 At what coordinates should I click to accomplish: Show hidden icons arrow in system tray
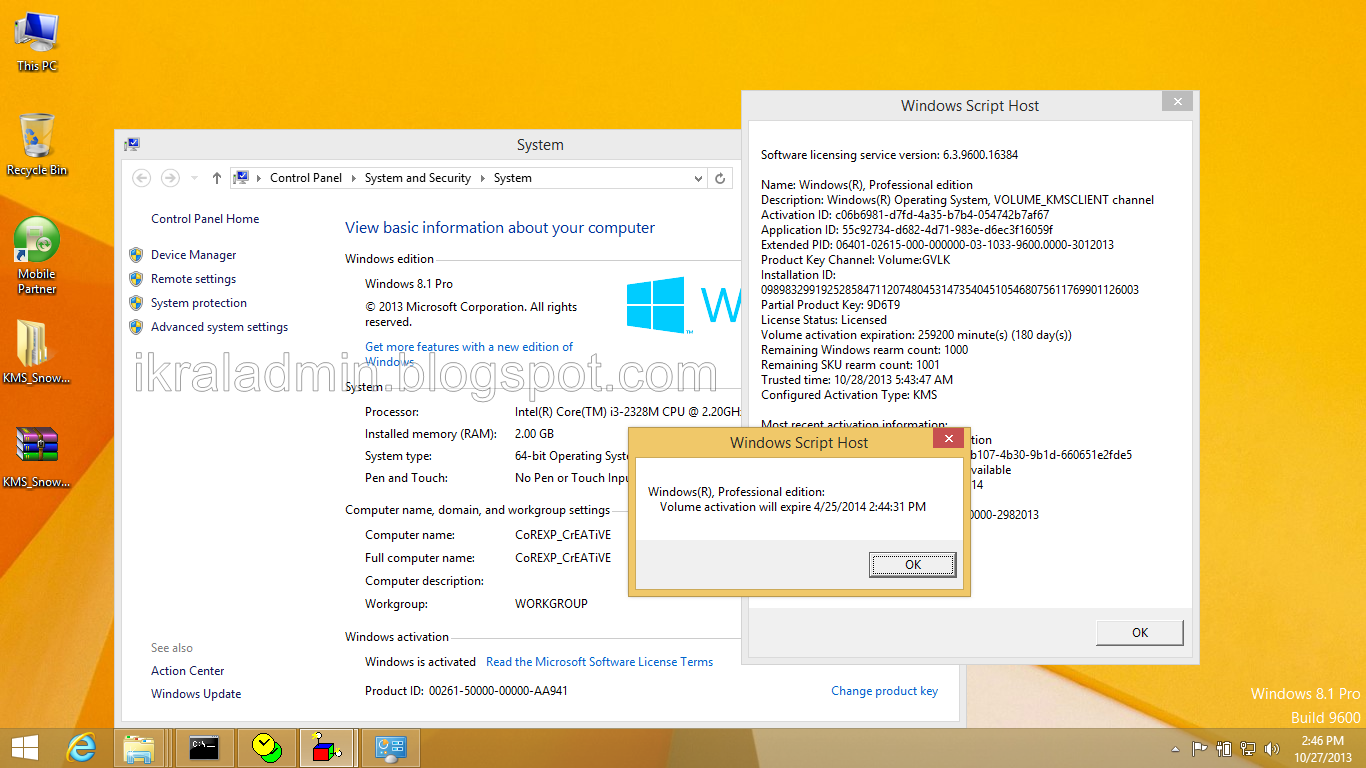coord(1175,748)
